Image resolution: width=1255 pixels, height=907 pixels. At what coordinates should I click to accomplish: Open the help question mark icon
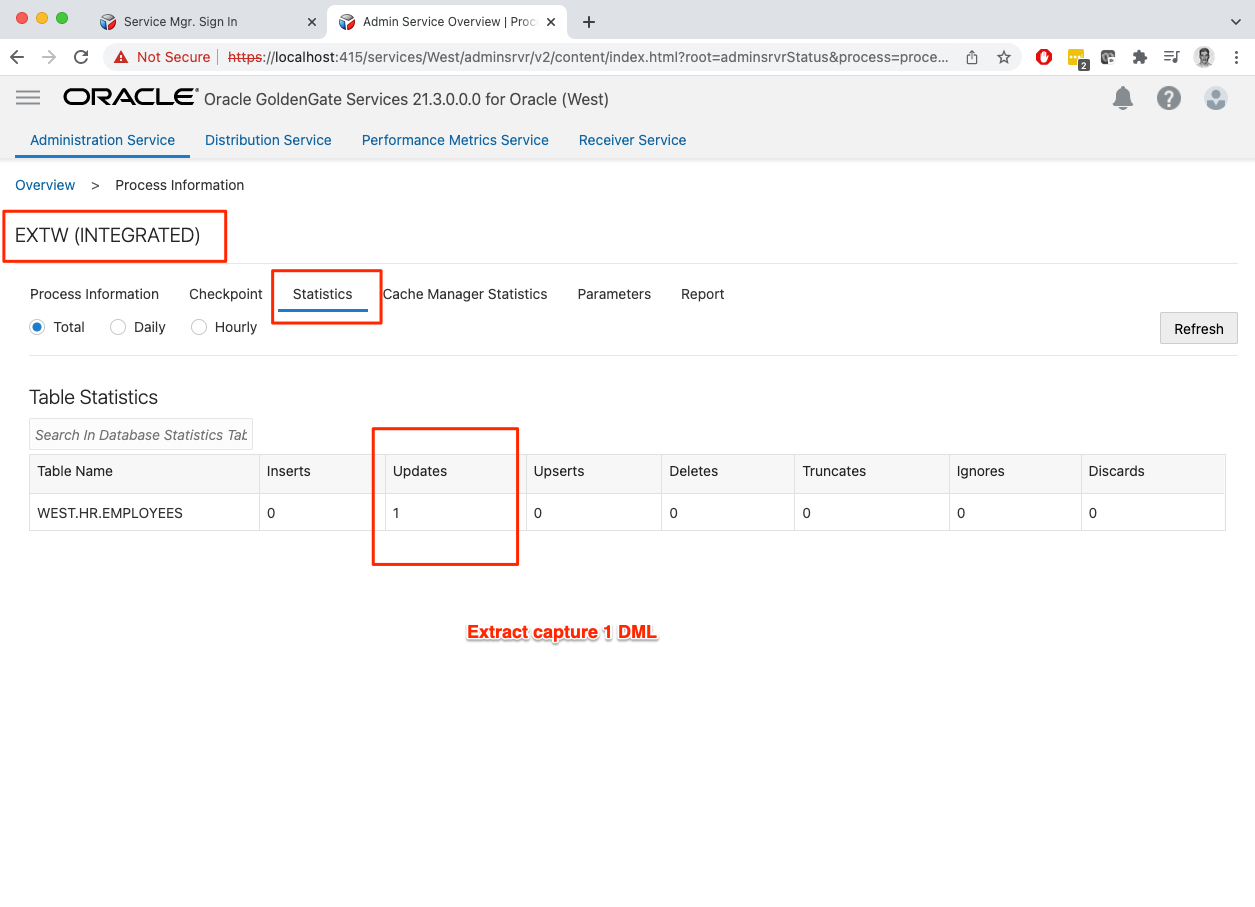click(x=1168, y=98)
